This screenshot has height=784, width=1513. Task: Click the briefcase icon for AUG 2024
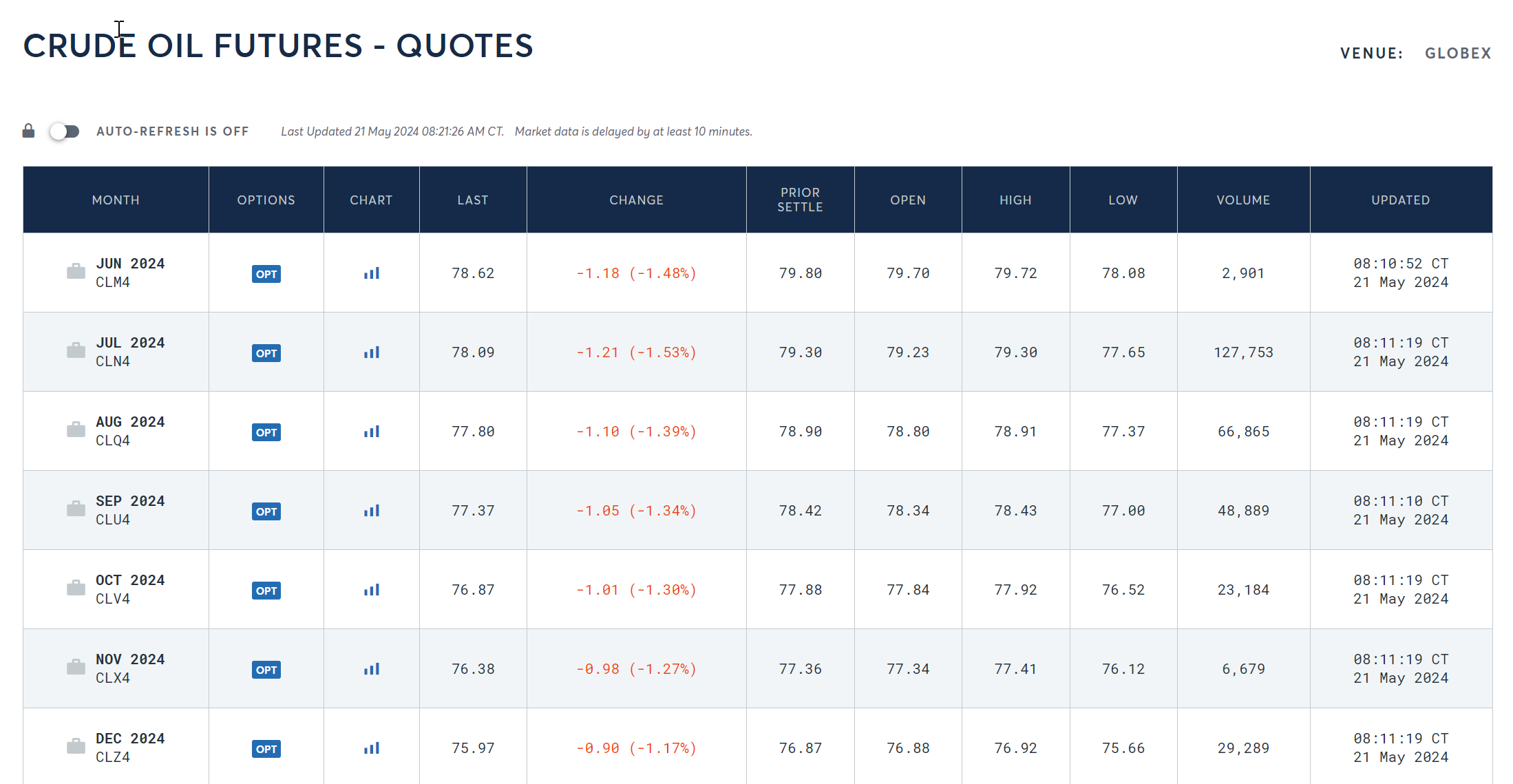click(76, 430)
